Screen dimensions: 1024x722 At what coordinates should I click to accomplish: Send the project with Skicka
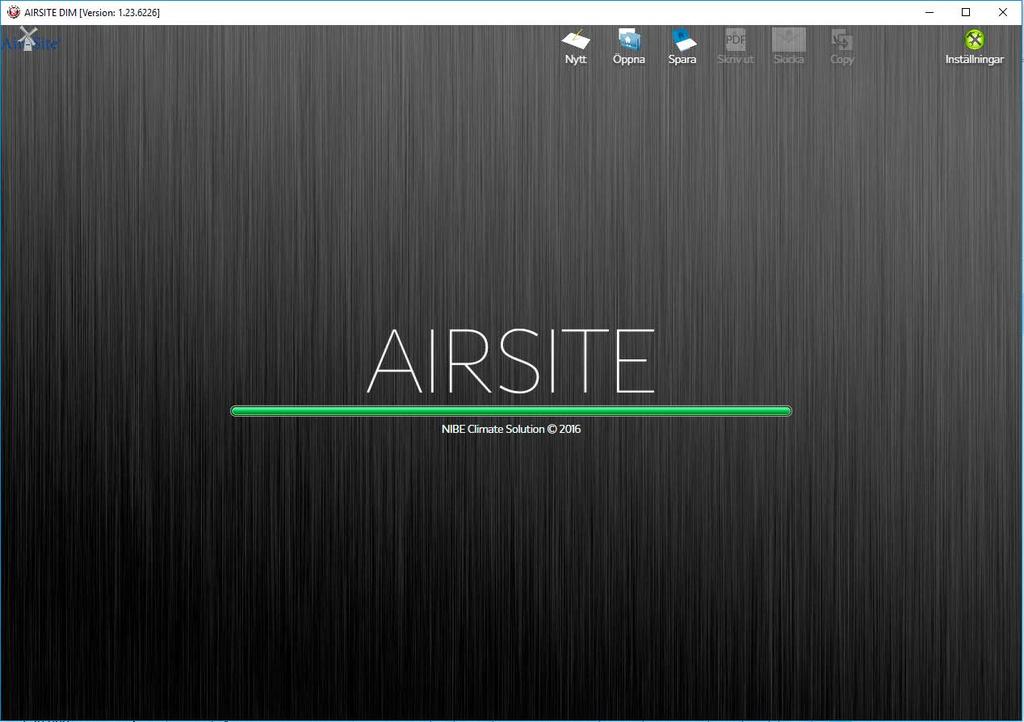tap(788, 46)
